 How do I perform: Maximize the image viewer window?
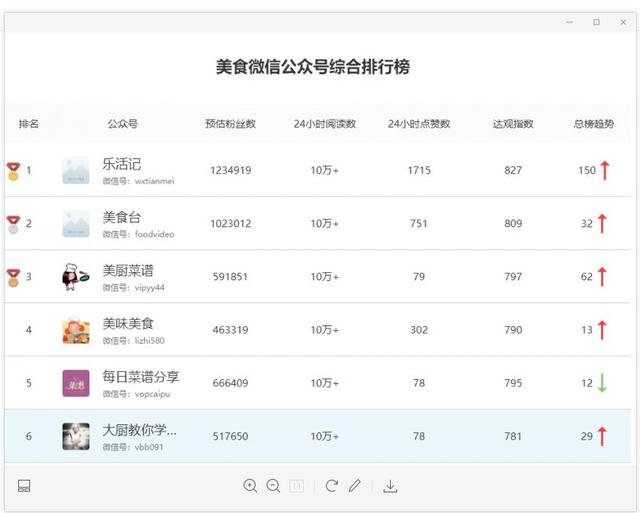(597, 22)
